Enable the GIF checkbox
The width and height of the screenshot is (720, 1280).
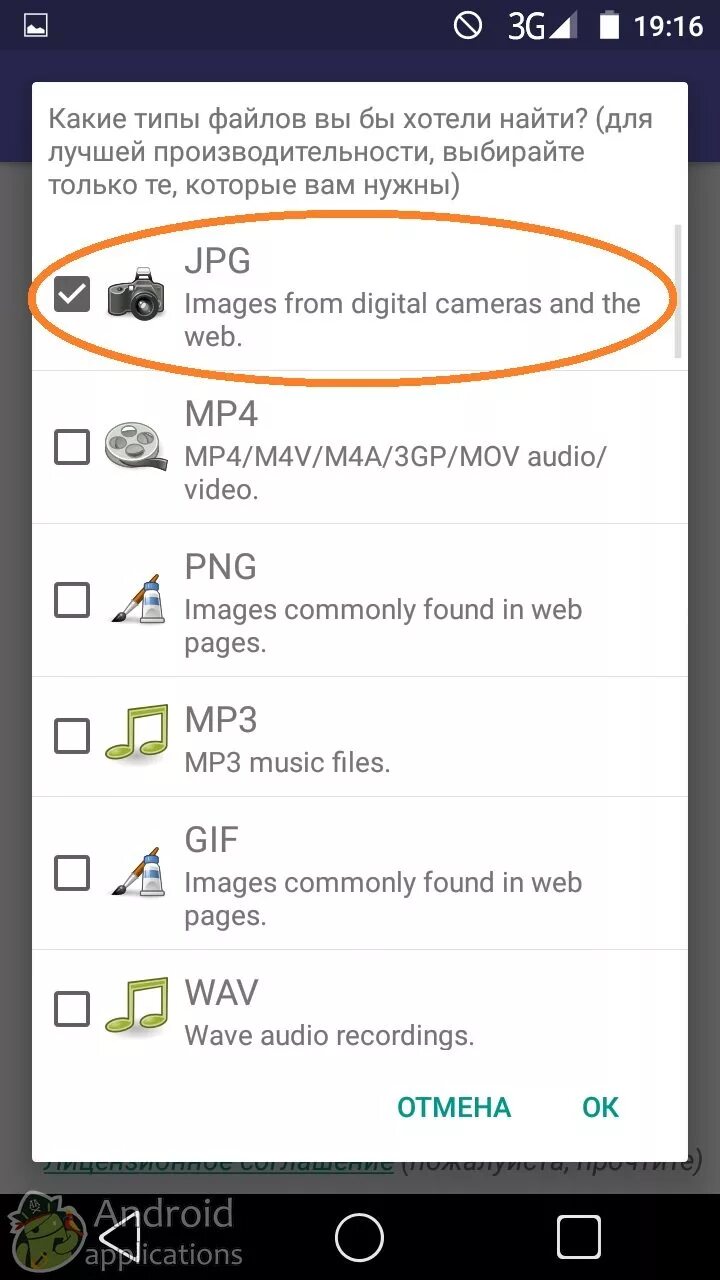[x=72, y=873]
